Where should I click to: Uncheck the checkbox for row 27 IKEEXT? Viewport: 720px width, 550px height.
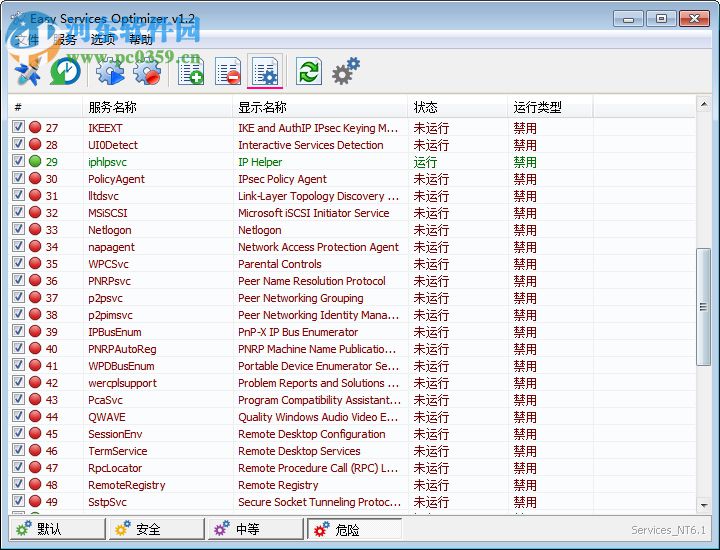pos(18,127)
